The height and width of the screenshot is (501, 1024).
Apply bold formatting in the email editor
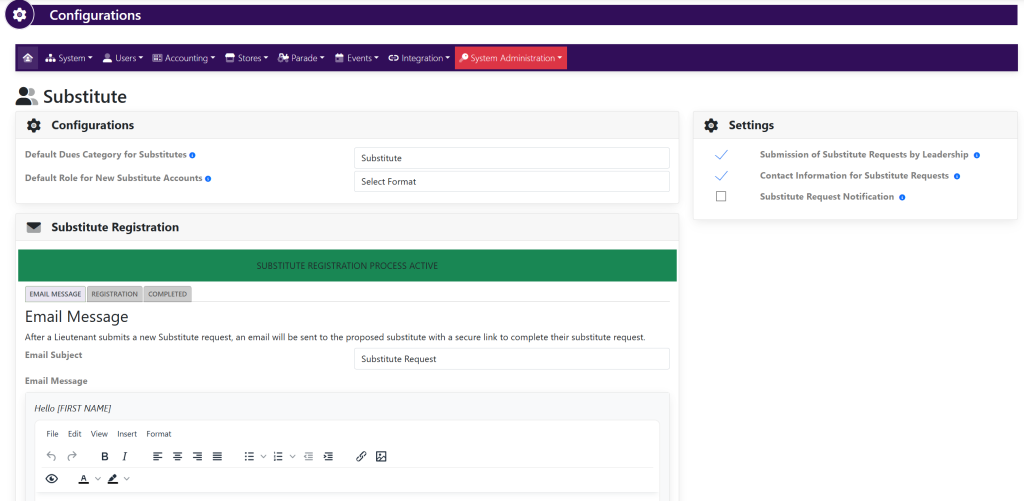[x=105, y=456]
